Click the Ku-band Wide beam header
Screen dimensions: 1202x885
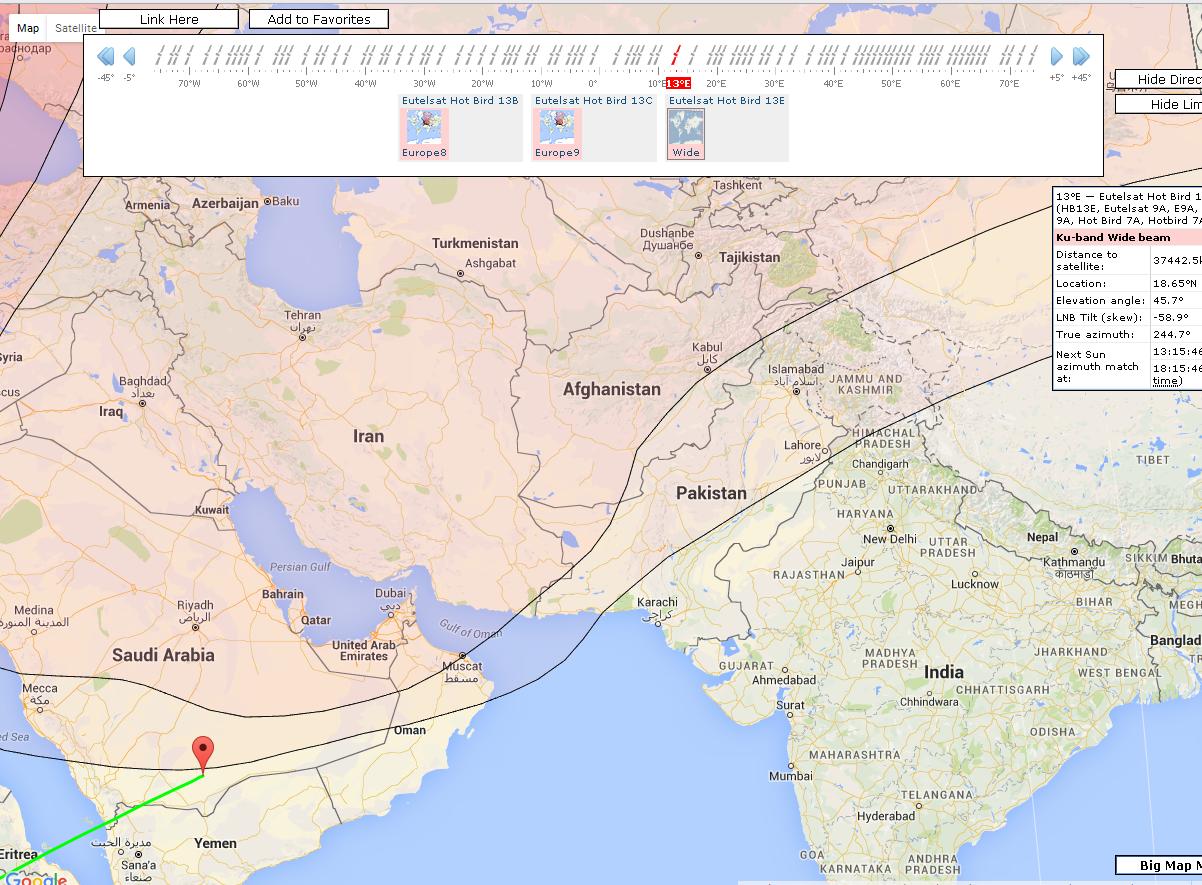click(1127, 238)
